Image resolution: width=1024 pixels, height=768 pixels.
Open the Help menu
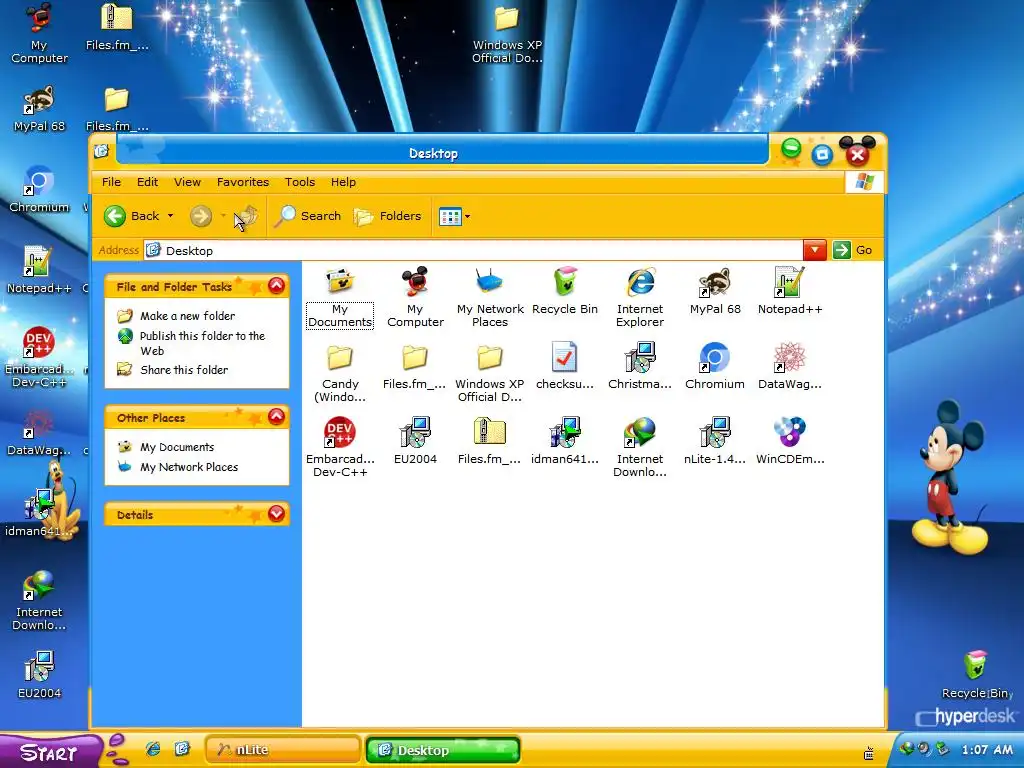343,182
